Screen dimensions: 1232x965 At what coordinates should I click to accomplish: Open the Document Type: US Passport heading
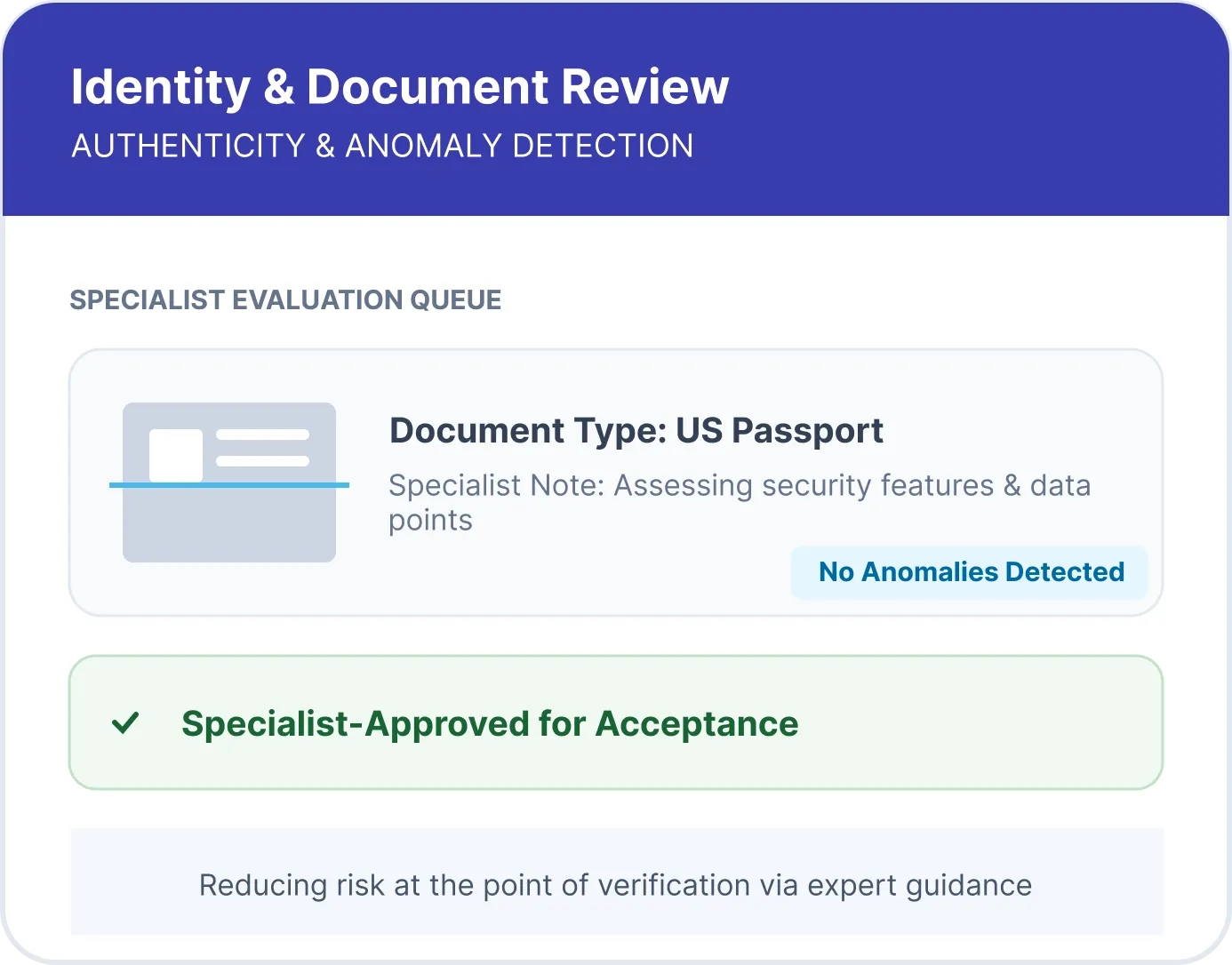pyautogui.click(x=636, y=431)
